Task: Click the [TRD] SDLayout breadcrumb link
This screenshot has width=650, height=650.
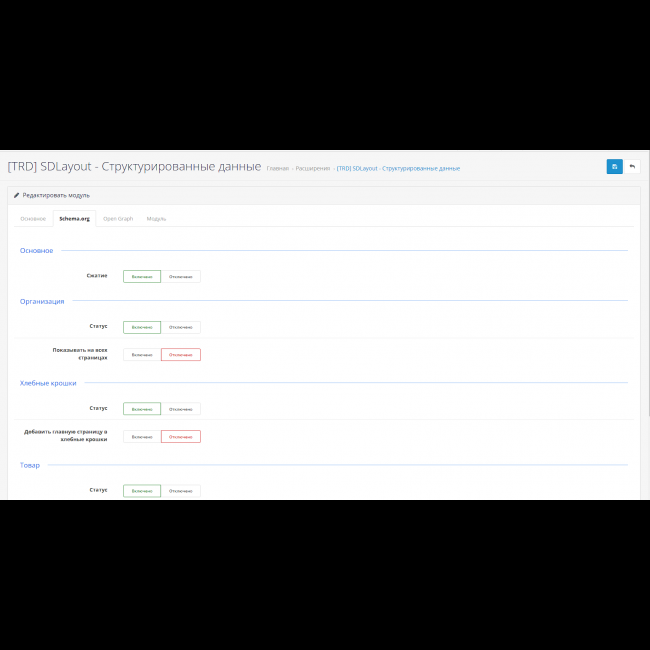Action: click(x=398, y=169)
